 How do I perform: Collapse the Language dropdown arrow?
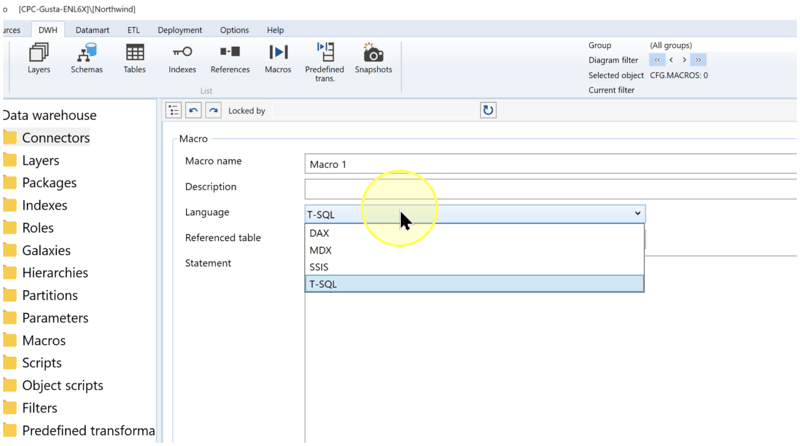pyautogui.click(x=637, y=213)
